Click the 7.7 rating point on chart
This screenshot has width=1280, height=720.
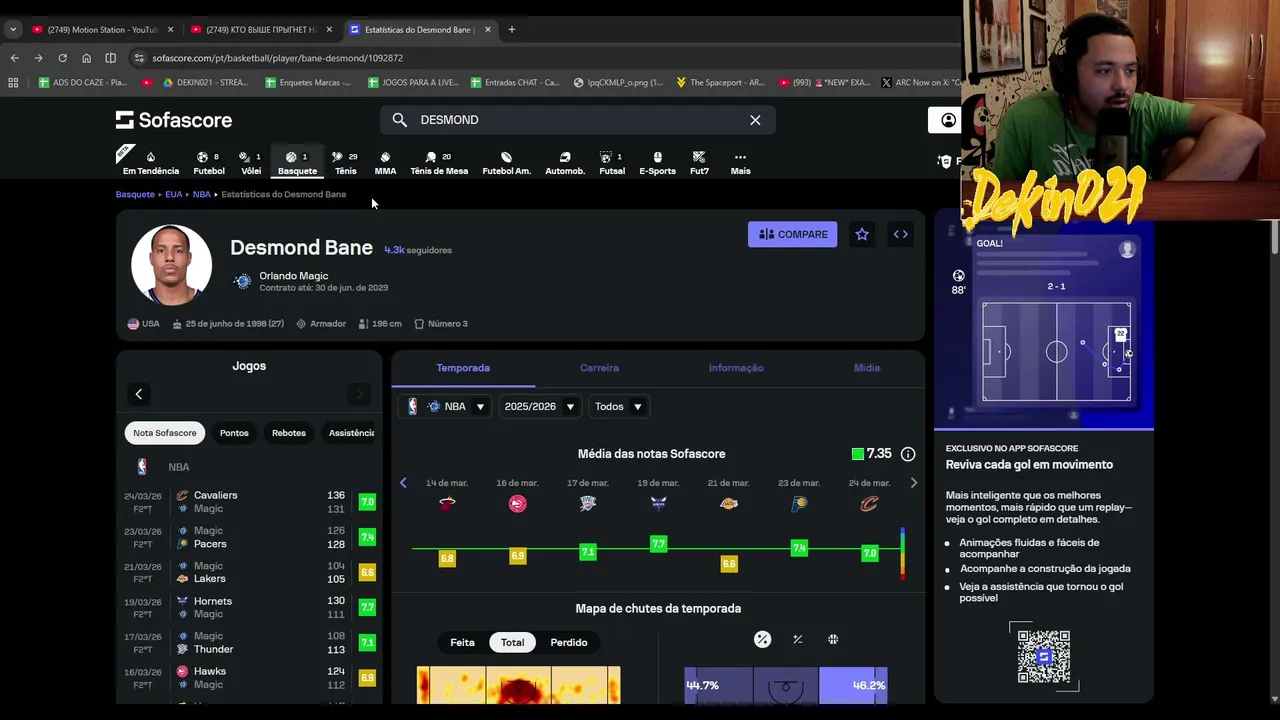(658, 544)
